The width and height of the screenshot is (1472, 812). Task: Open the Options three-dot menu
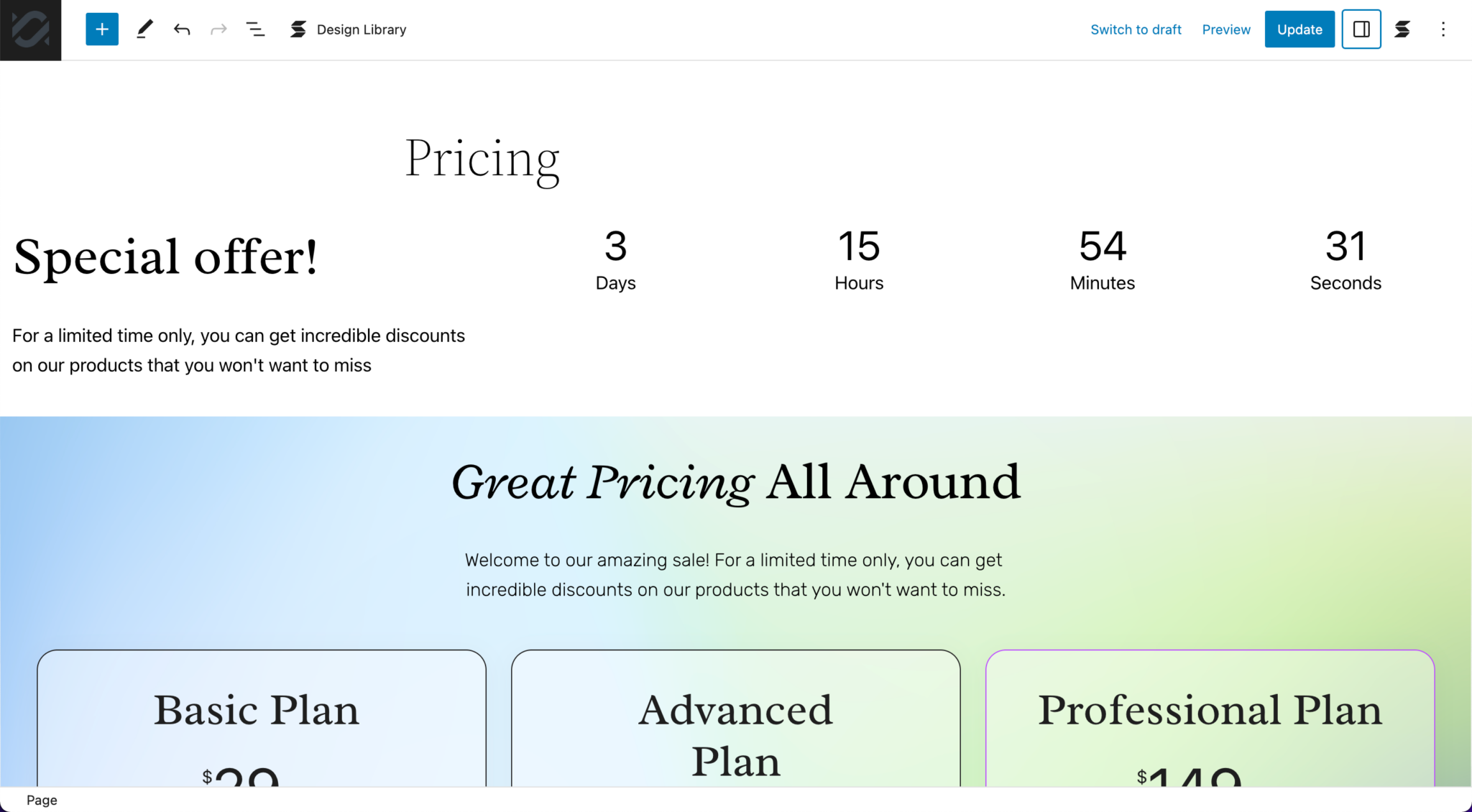click(x=1444, y=29)
